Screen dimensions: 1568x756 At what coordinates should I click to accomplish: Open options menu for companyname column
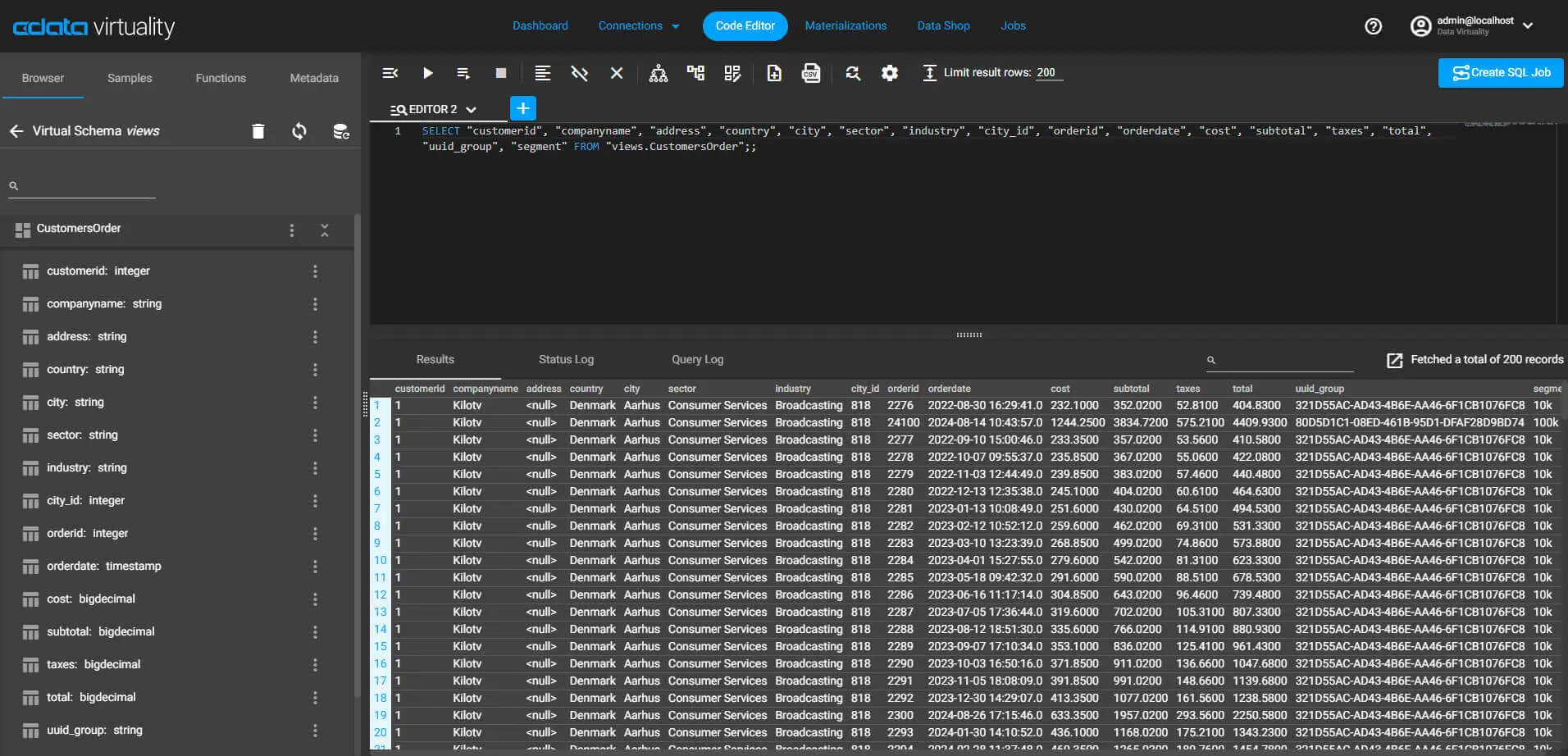tap(315, 304)
